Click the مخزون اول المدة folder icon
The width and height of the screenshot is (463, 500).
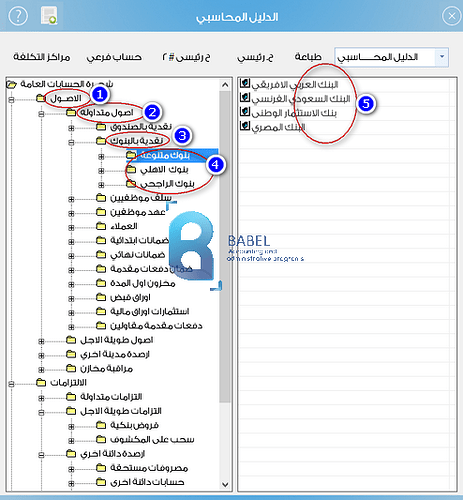pos(101,283)
